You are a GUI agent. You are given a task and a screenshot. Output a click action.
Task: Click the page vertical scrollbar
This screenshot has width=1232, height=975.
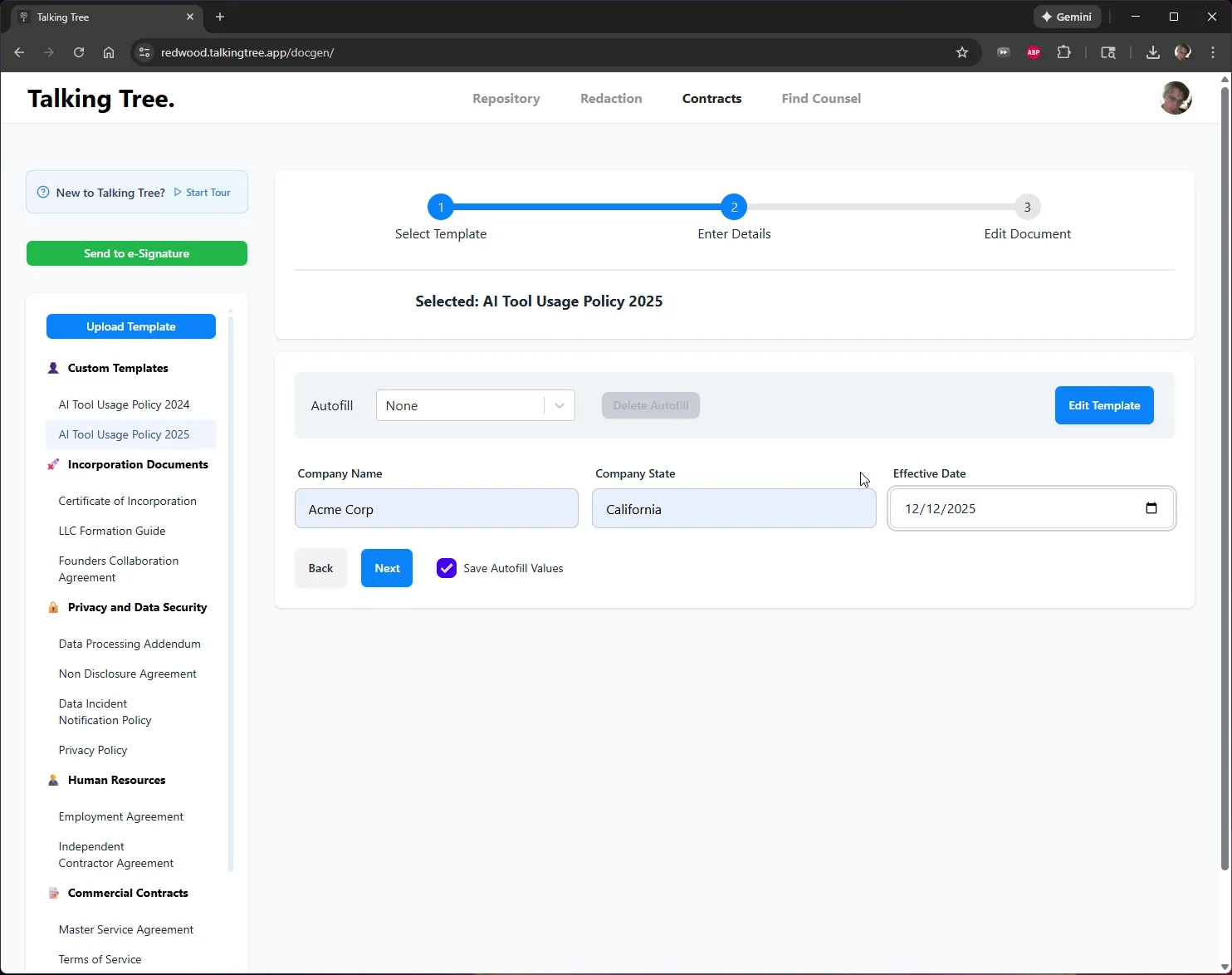[x=1225, y=478]
